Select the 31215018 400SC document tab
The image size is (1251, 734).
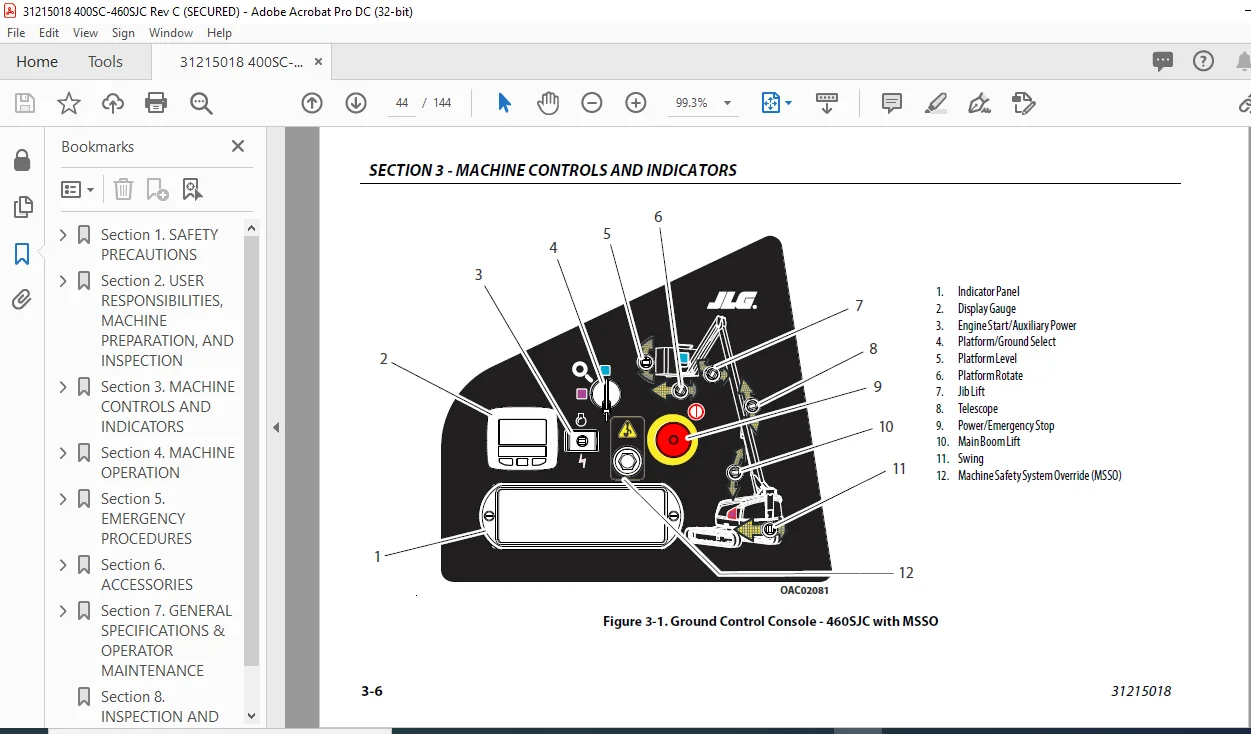click(241, 61)
